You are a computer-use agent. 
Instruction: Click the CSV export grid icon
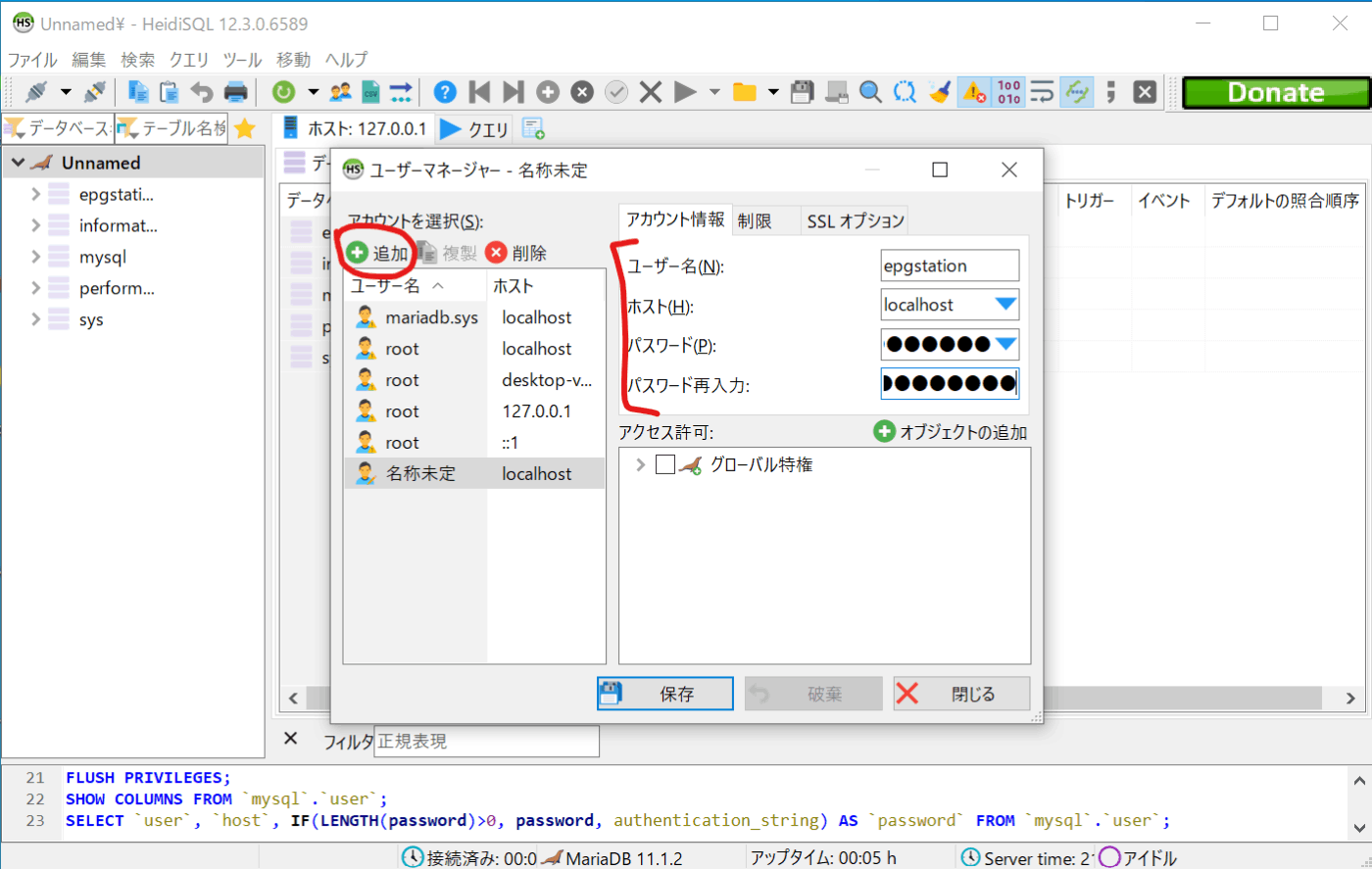click(370, 92)
